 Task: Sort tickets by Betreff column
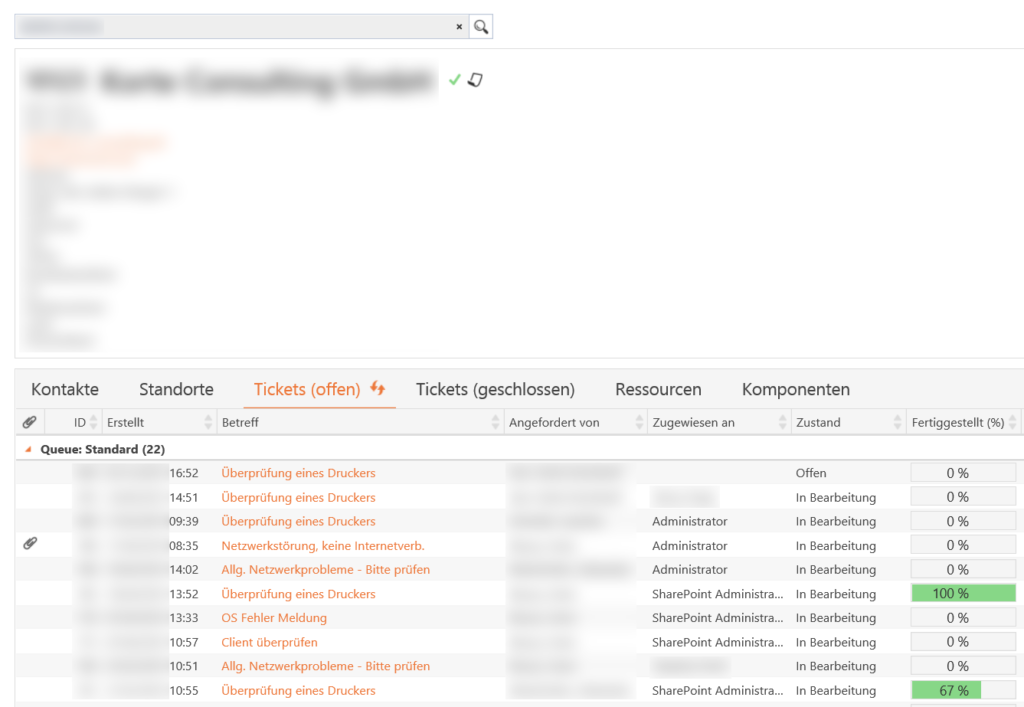pos(240,422)
